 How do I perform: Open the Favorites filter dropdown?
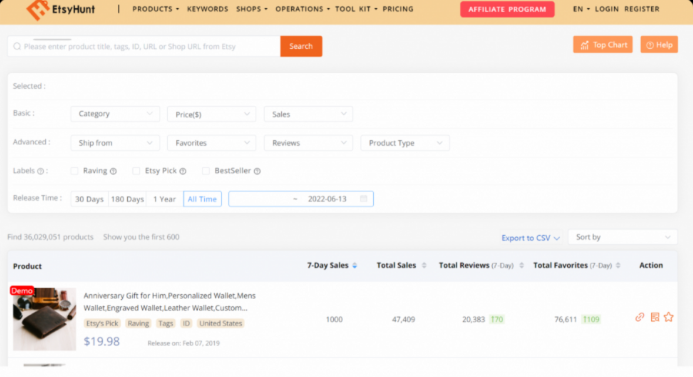click(211, 143)
